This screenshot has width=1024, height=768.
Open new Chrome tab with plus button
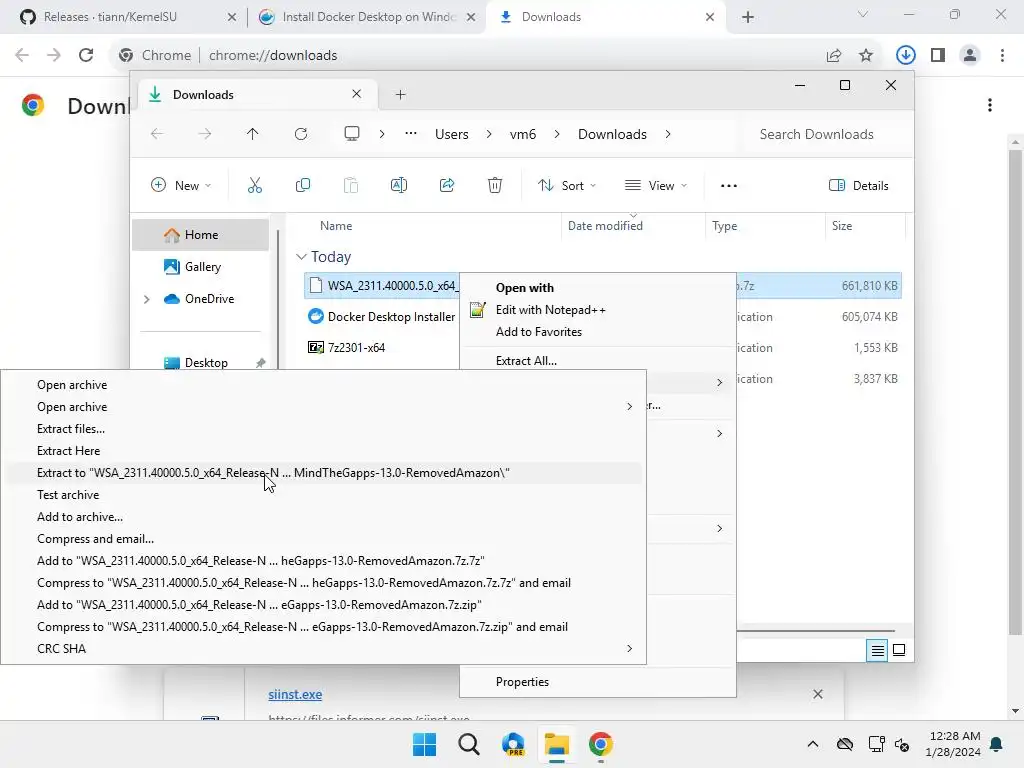coord(748,17)
